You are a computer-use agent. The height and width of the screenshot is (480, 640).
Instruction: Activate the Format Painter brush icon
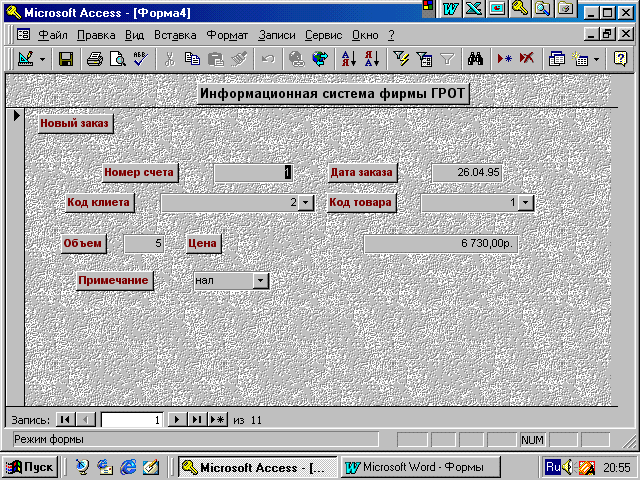(239, 60)
